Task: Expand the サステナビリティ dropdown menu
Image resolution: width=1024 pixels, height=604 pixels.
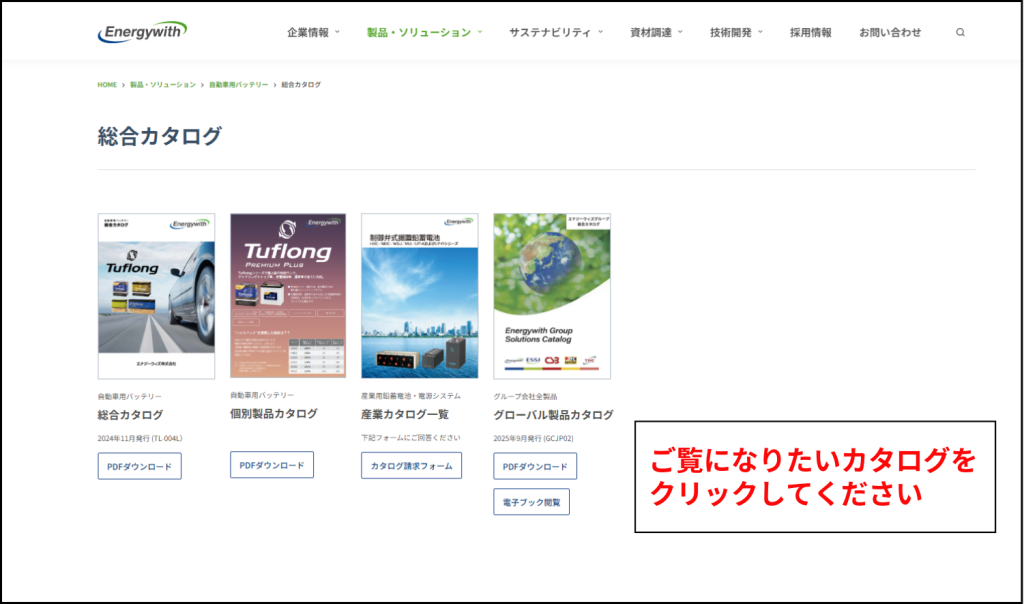Action: pyautogui.click(x=556, y=32)
